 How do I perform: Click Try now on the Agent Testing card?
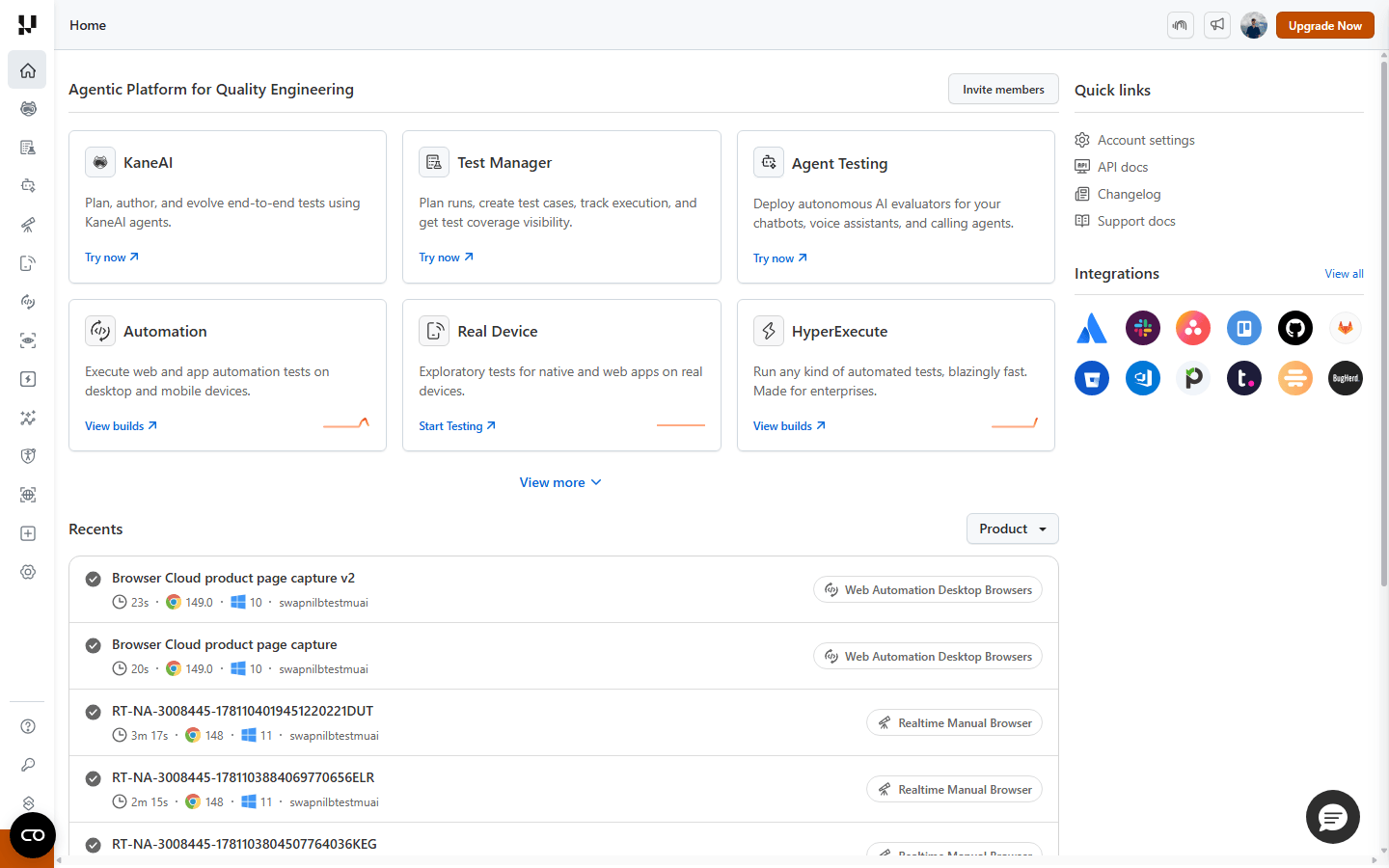point(780,258)
